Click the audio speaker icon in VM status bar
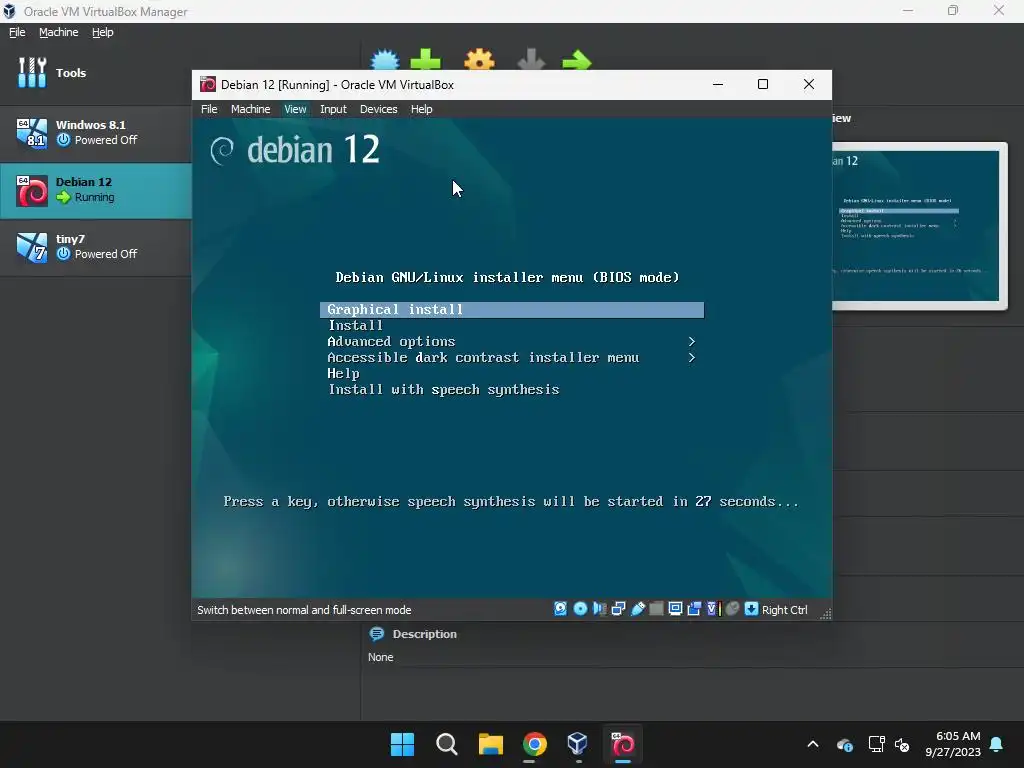Screen dimensions: 1024x768 point(599,609)
